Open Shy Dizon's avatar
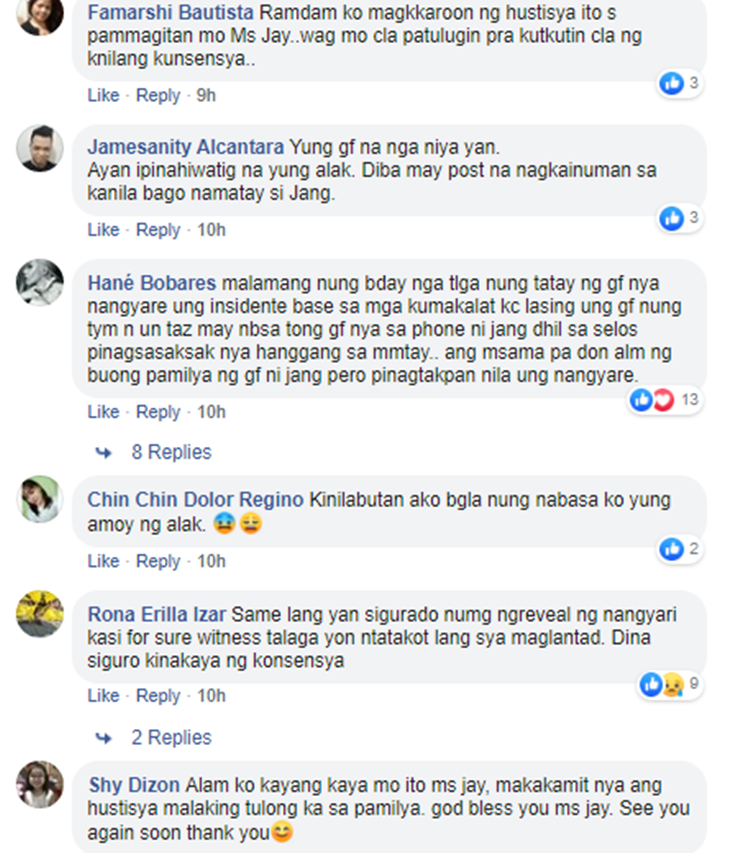Viewport: 750px width, 853px height. coord(40,784)
